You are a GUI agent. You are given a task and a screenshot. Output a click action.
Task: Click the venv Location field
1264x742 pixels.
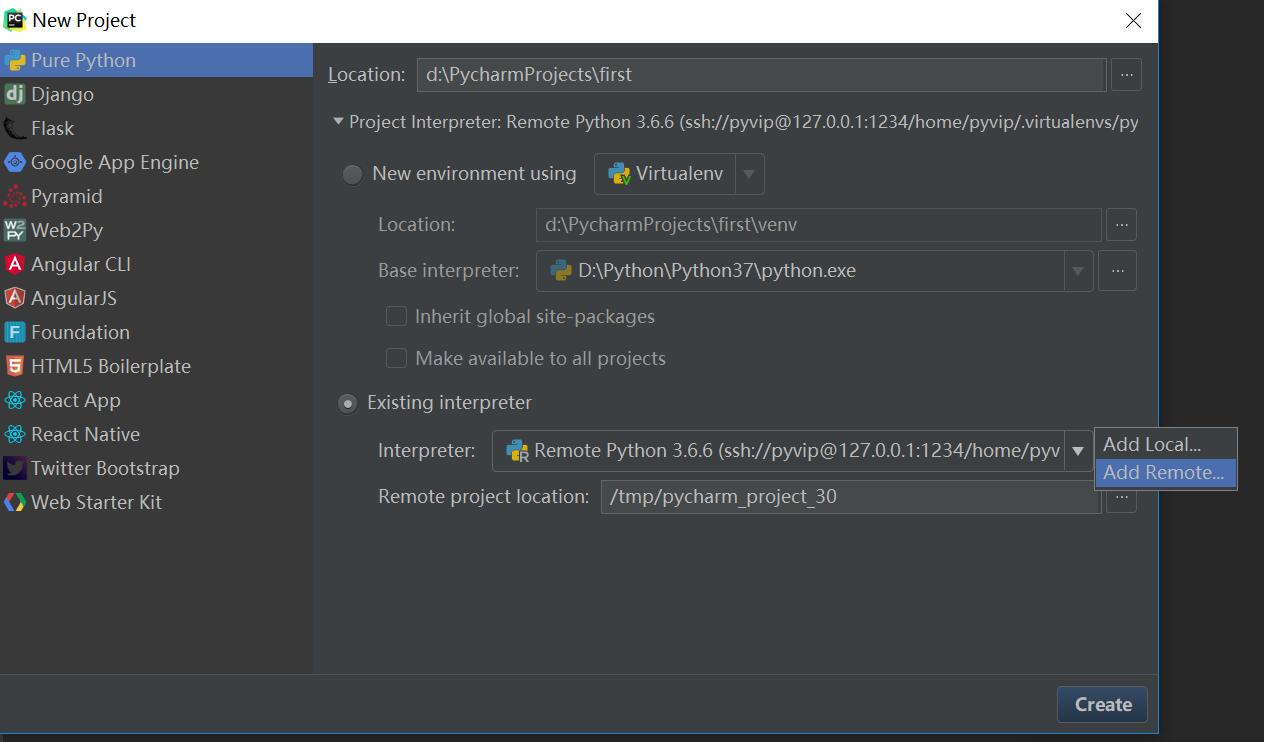pos(818,225)
